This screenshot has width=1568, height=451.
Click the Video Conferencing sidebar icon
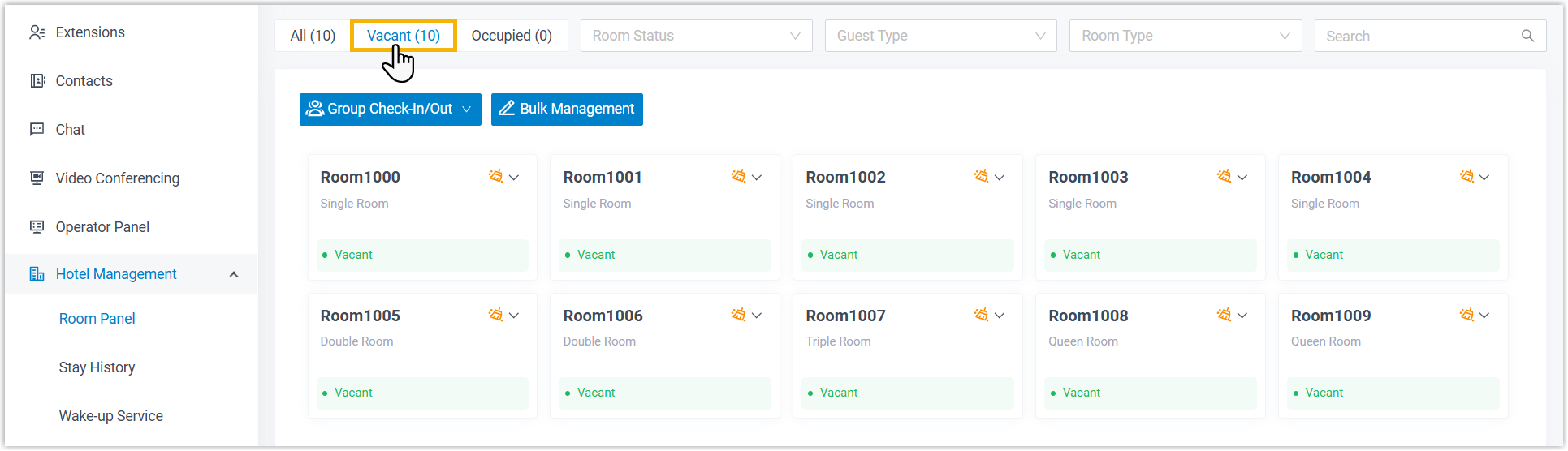(37, 178)
